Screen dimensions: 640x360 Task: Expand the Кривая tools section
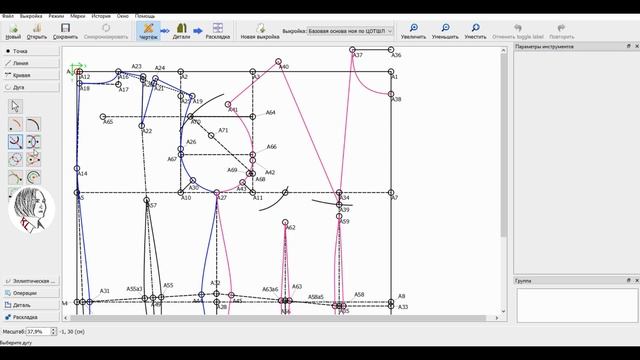[31, 75]
